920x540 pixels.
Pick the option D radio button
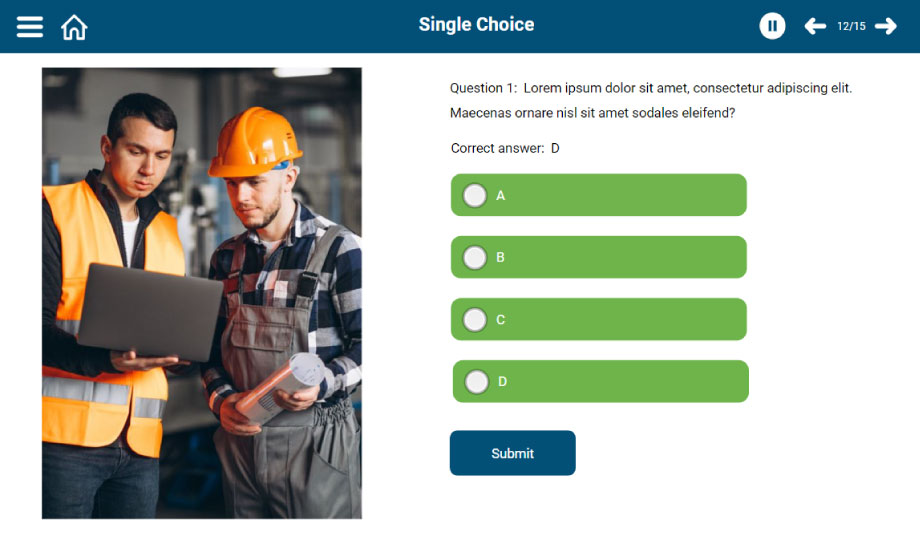coord(477,382)
